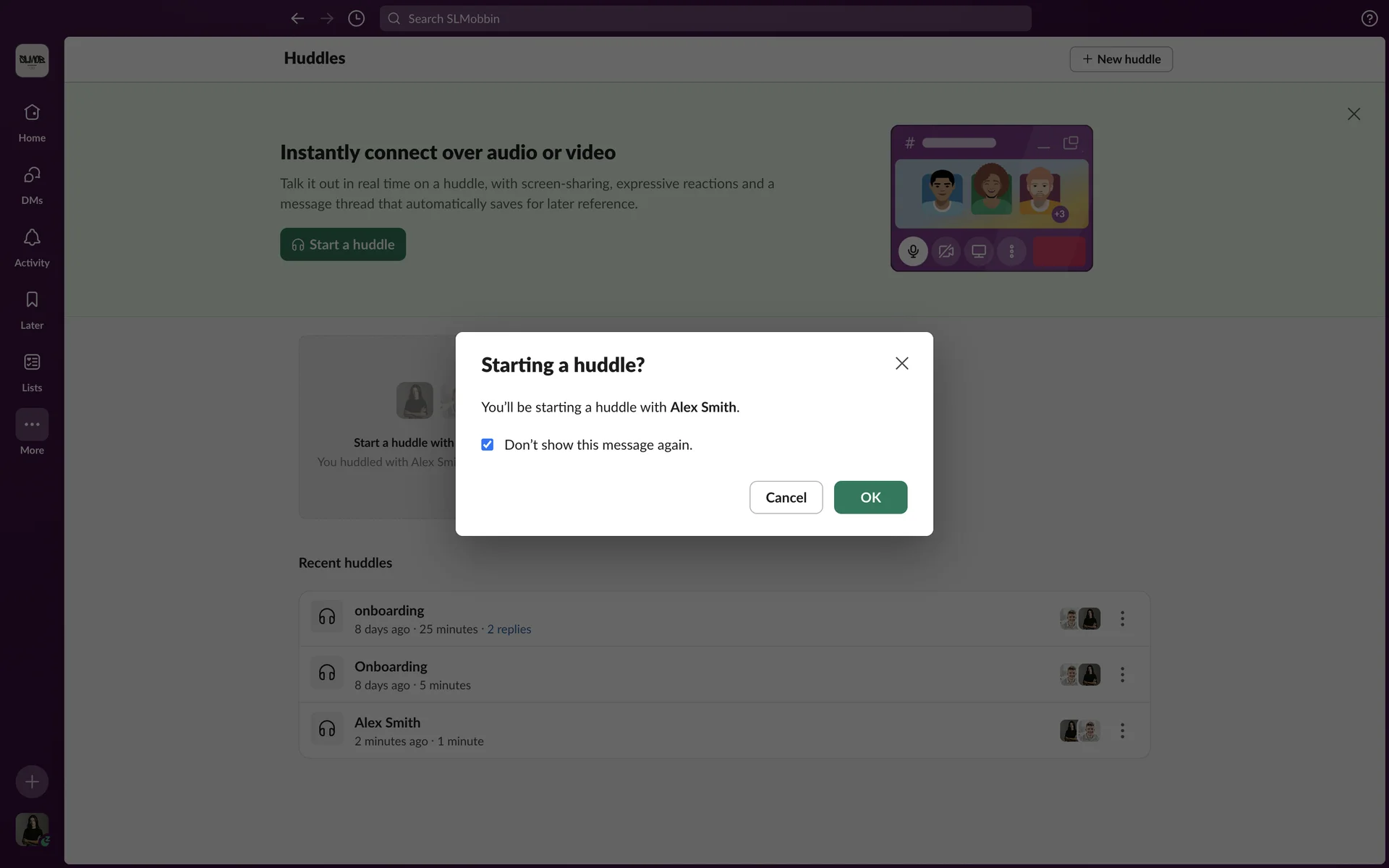1389x868 pixels.
Task: Open options for Onboarding 5 minutes huddle
Action: [x=1122, y=675]
